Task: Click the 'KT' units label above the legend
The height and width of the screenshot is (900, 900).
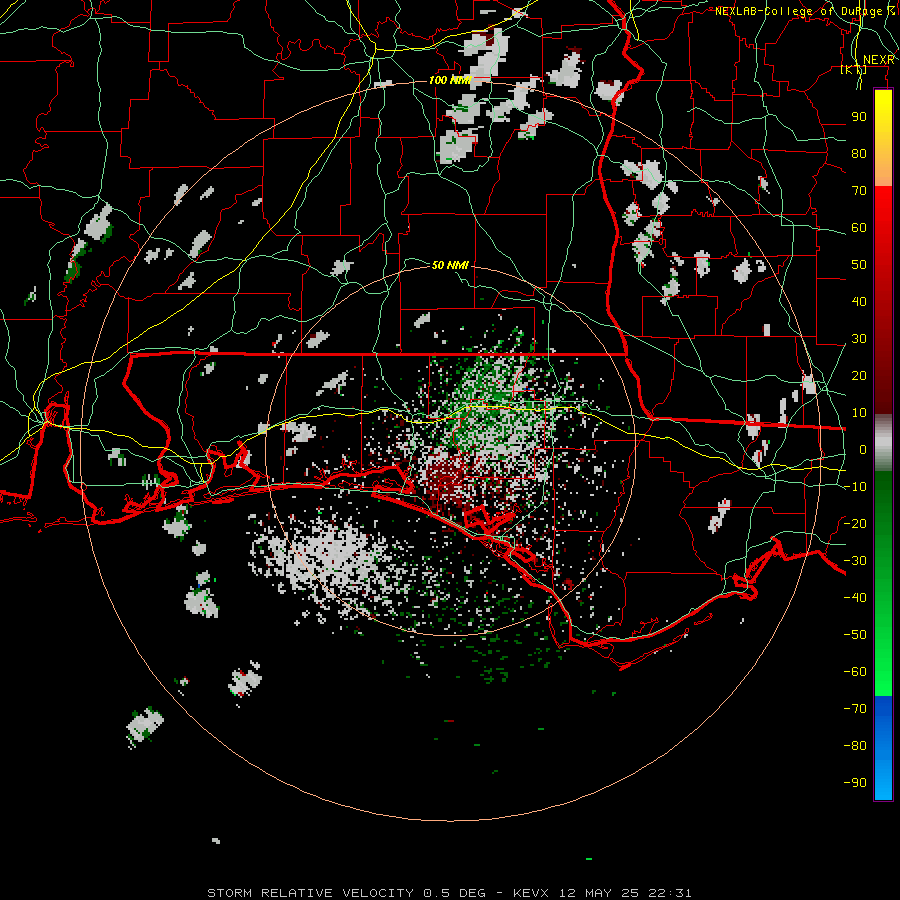Action: (854, 70)
